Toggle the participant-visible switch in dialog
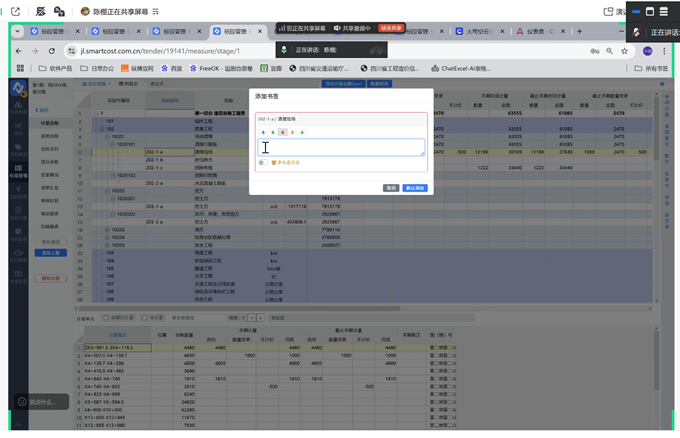This screenshot has height=438, width=680. click(x=263, y=162)
